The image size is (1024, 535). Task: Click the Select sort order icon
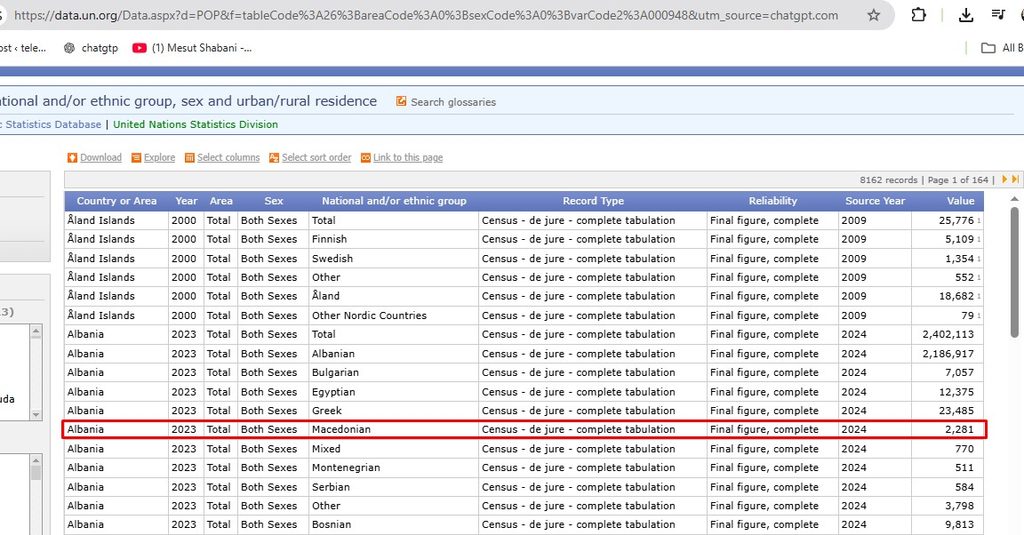(274, 157)
